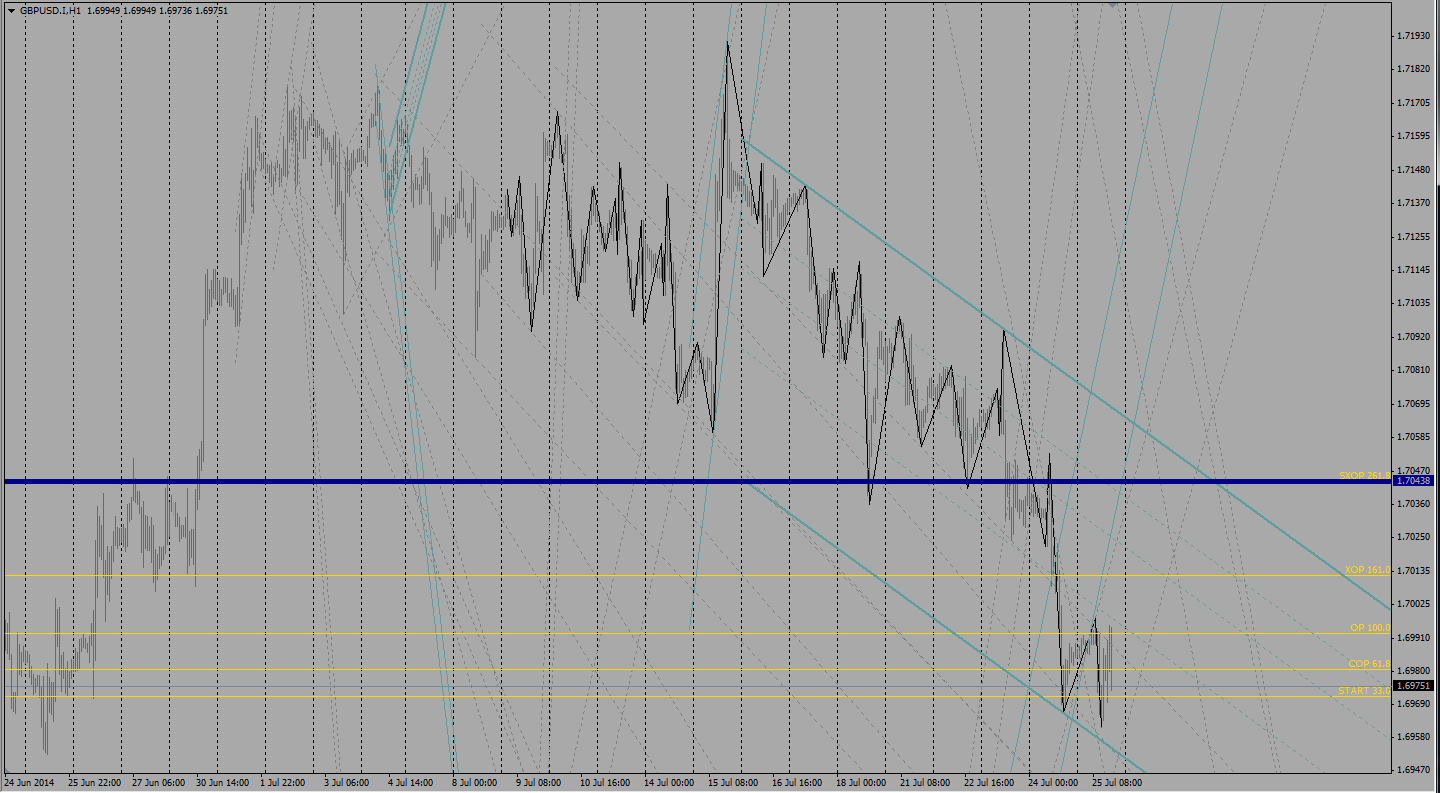Open the chart menu triangle beside GBPUSD.I,H1

click(x=10, y=11)
